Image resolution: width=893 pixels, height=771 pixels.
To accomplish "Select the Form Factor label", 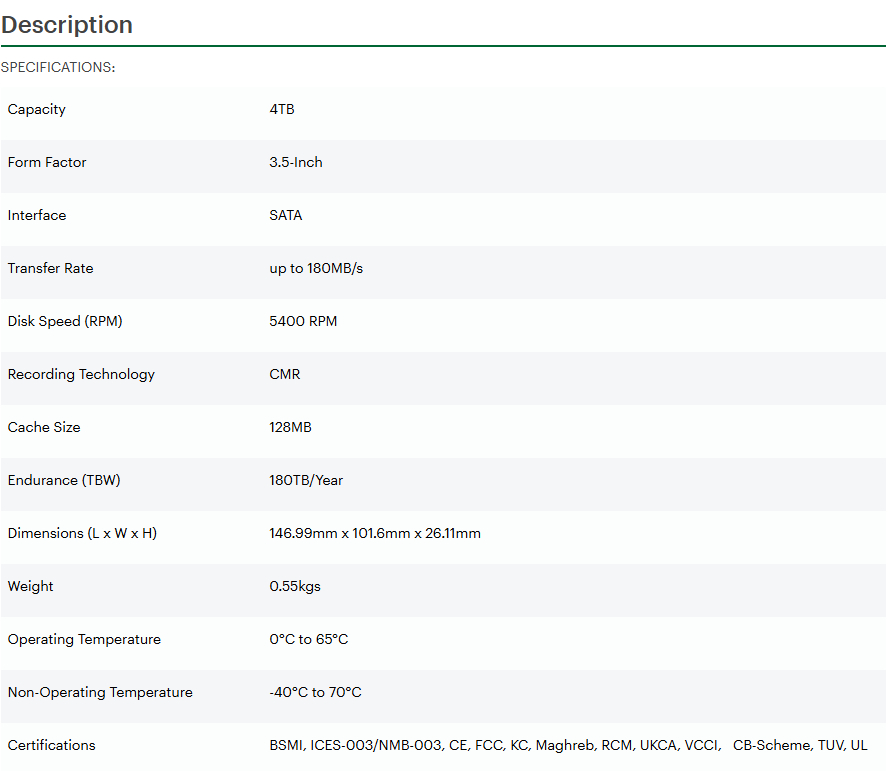I will coord(47,163).
